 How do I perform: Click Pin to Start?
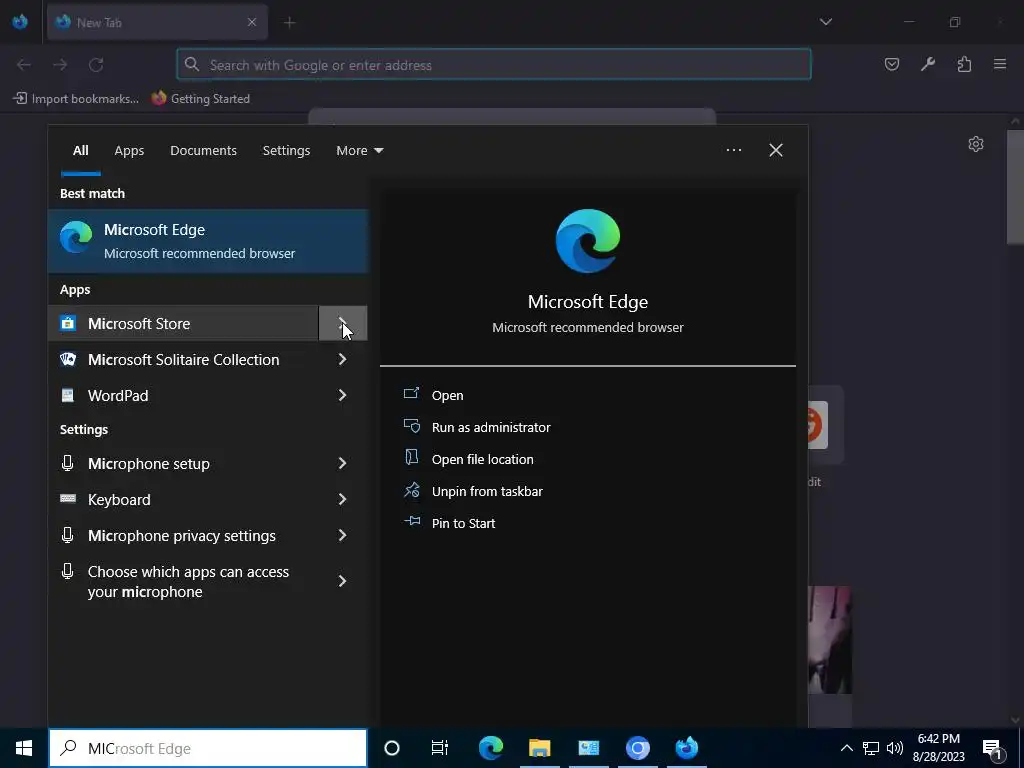[463, 523]
